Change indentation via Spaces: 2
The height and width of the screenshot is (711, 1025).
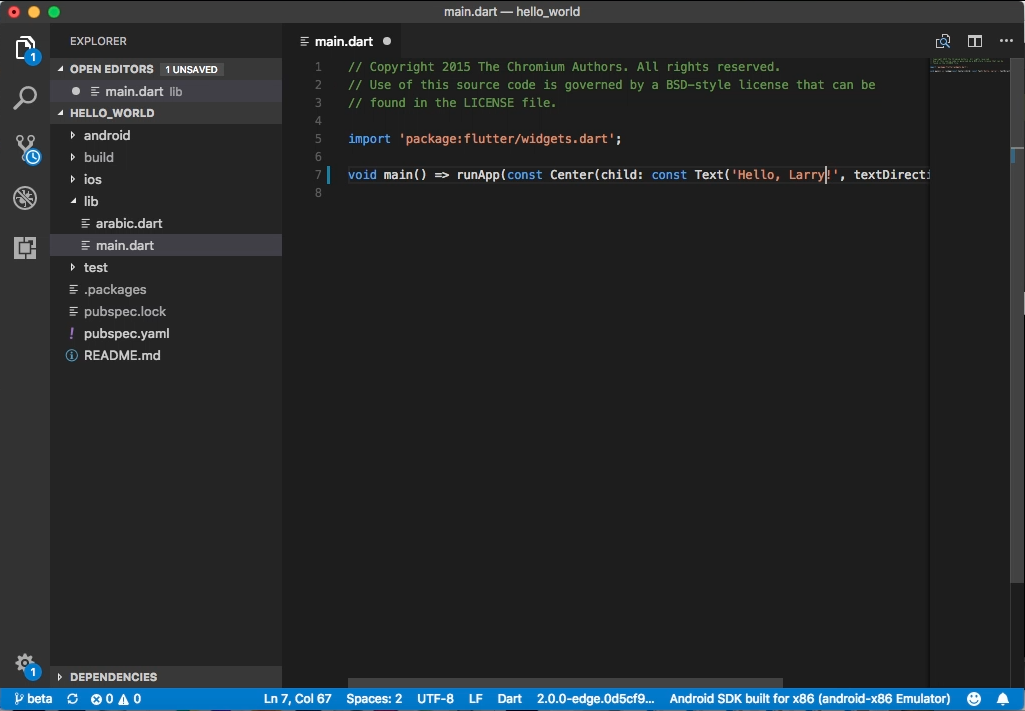[x=374, y=699]
